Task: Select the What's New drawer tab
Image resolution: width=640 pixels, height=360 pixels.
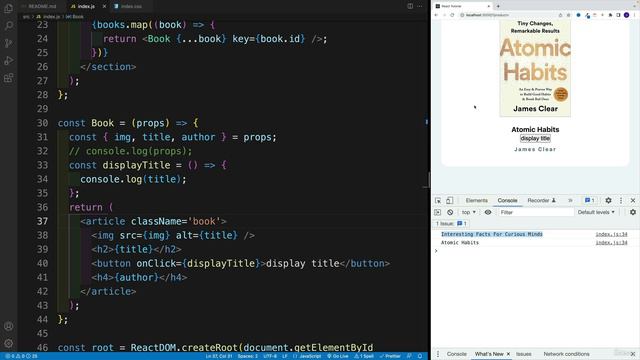Action: pyautogui.click(x=489, y=354)
